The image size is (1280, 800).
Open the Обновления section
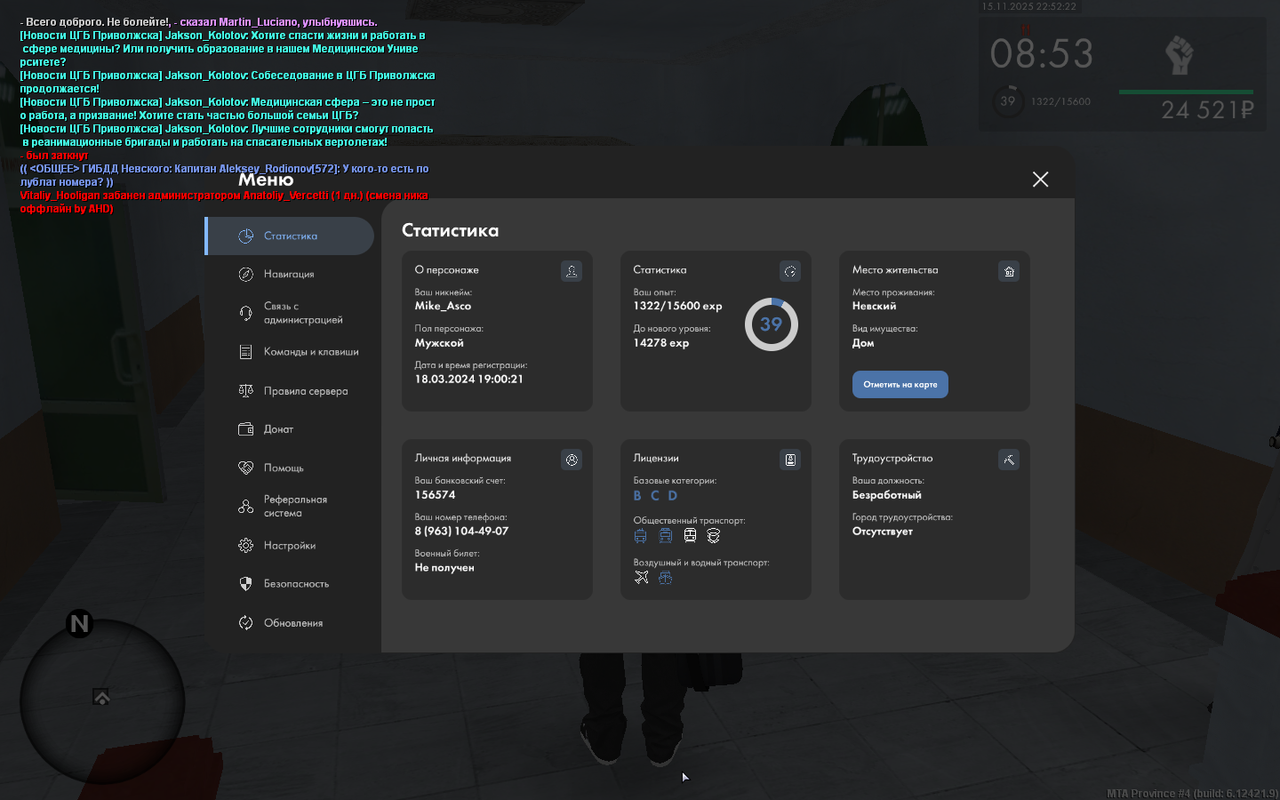coord(293,623)
